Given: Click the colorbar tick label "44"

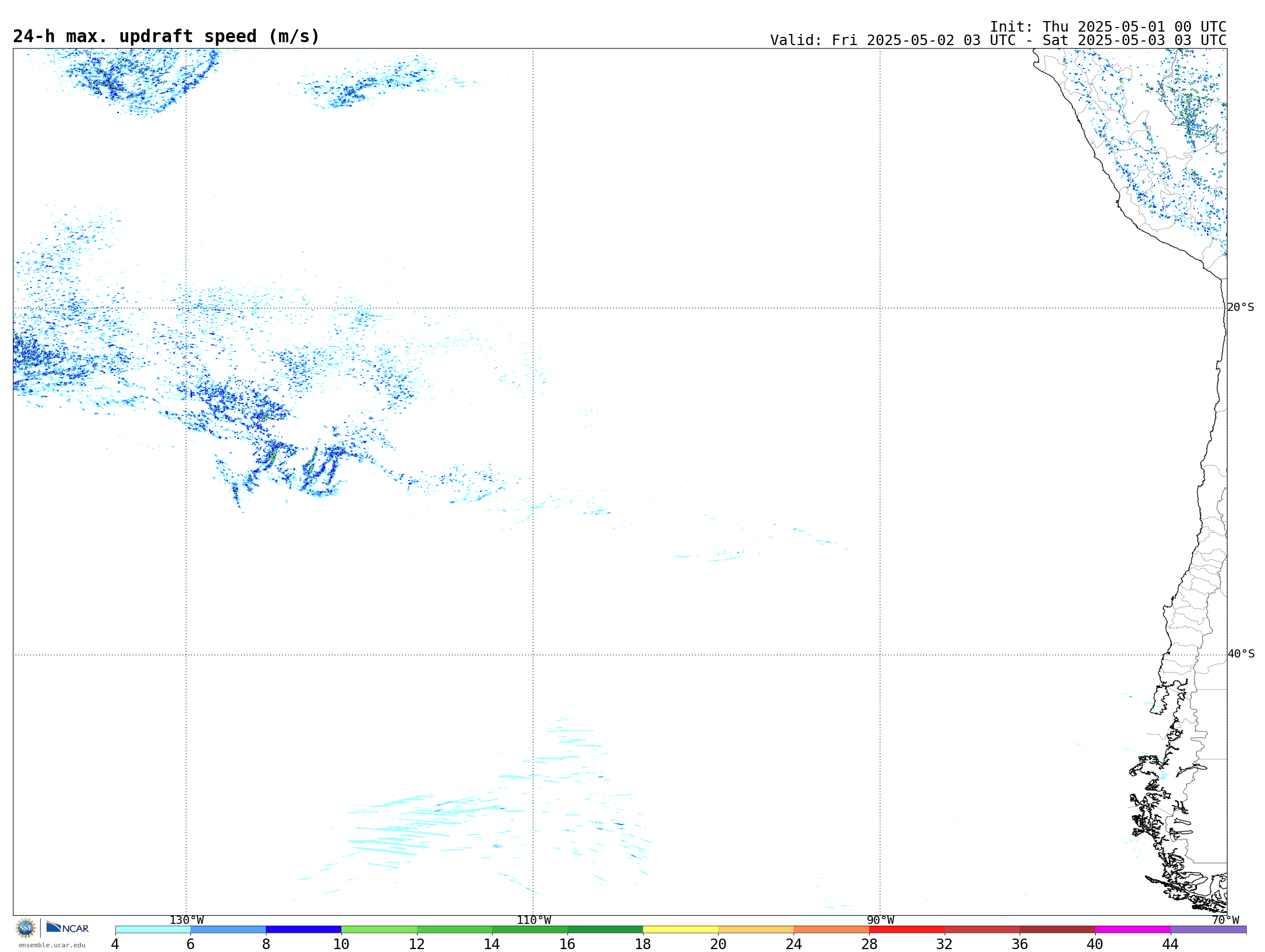Looking at the screenshot, I should [1171, 944].
